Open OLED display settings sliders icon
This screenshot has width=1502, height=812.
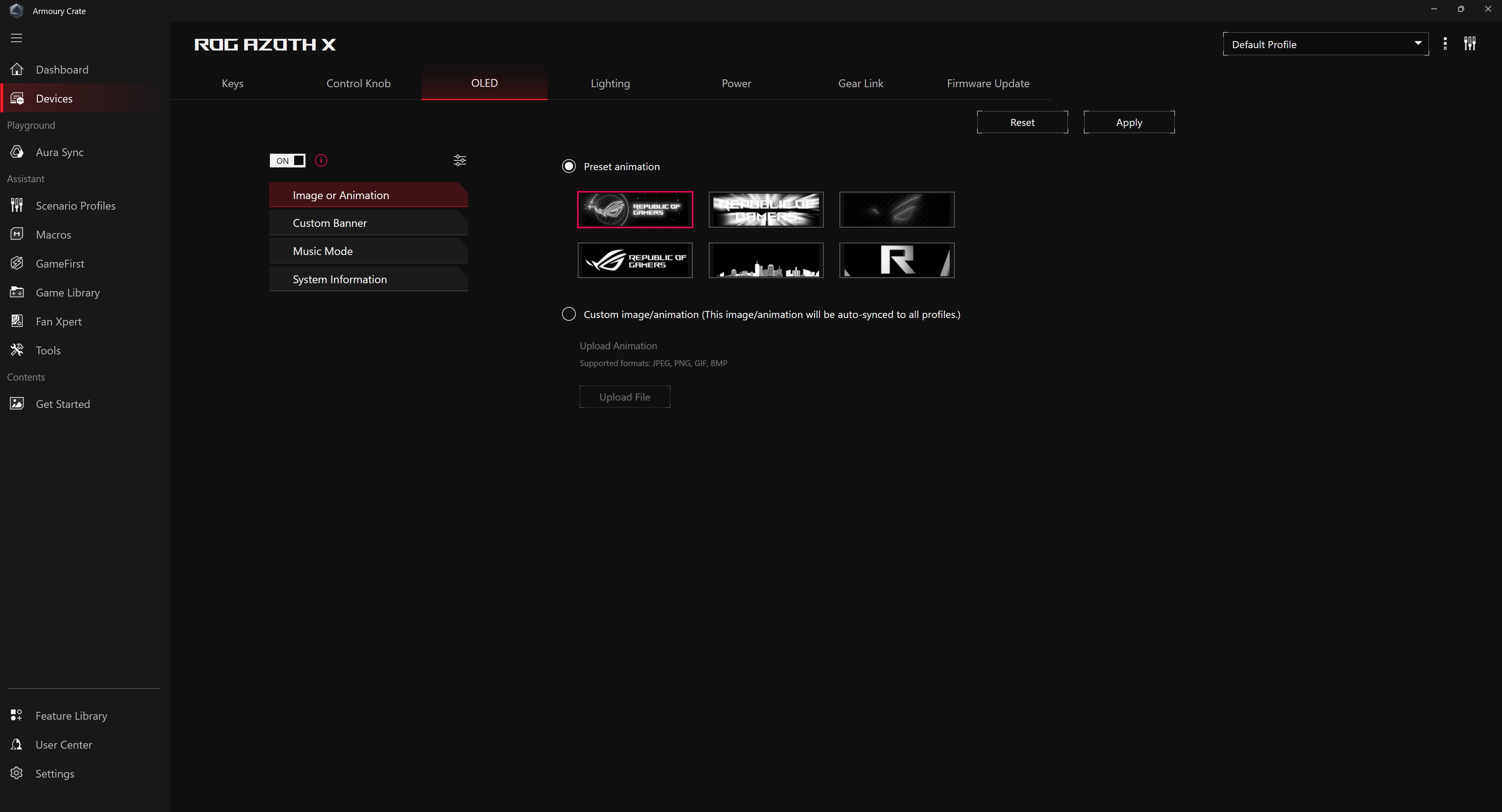[x=460, y=160]
